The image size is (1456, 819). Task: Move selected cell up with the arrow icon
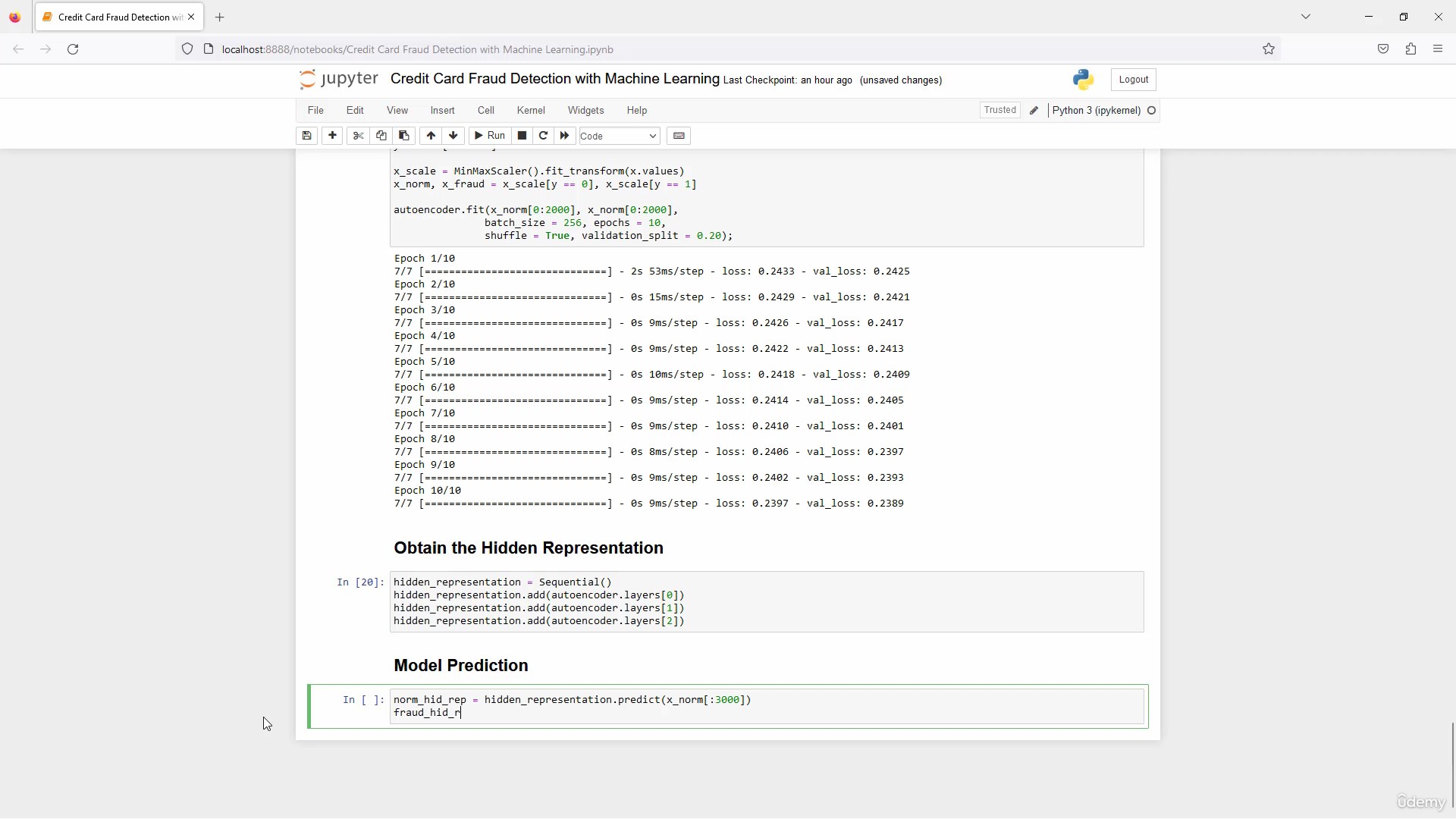[x=431, y=136]
